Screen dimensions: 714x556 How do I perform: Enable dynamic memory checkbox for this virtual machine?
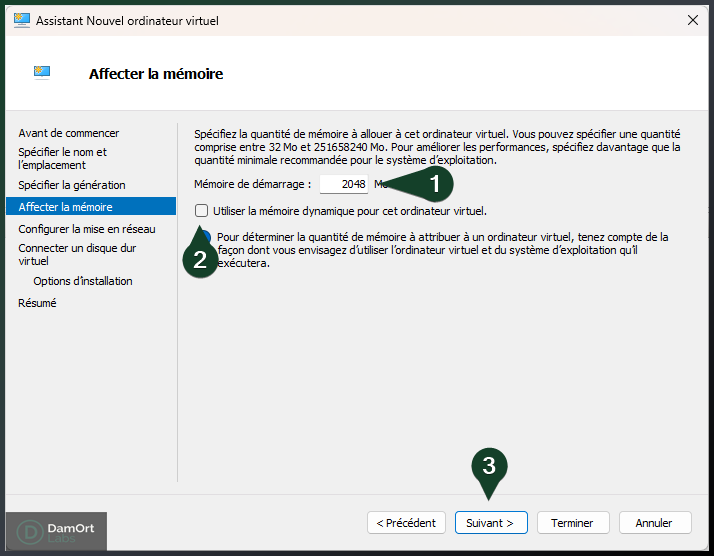[x=201, y=211]
